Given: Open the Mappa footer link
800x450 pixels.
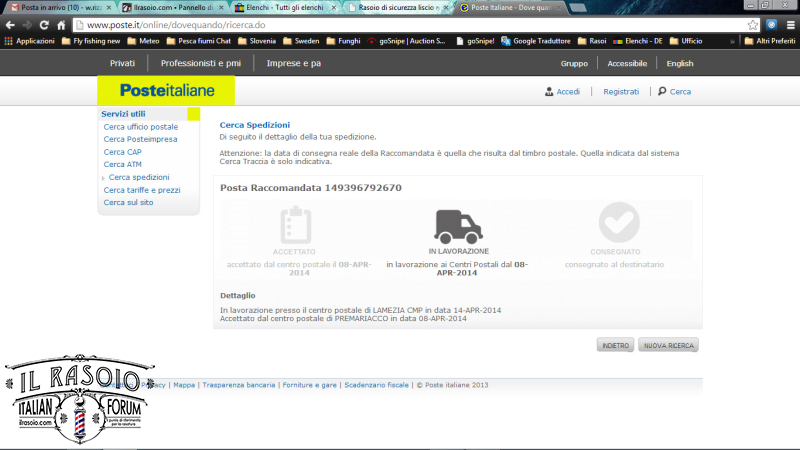Looking at the screenshot, I should [x=184, y=385].
